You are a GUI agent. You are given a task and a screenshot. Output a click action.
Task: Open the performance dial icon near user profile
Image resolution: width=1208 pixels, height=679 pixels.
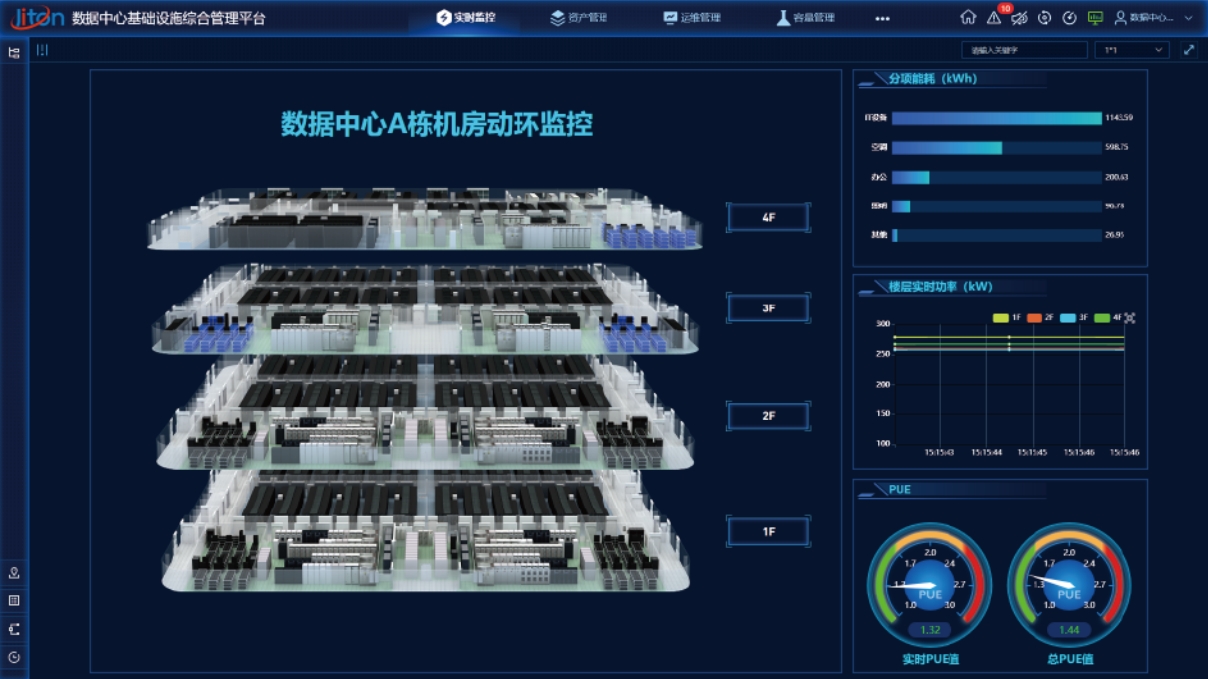[1071, 18]
